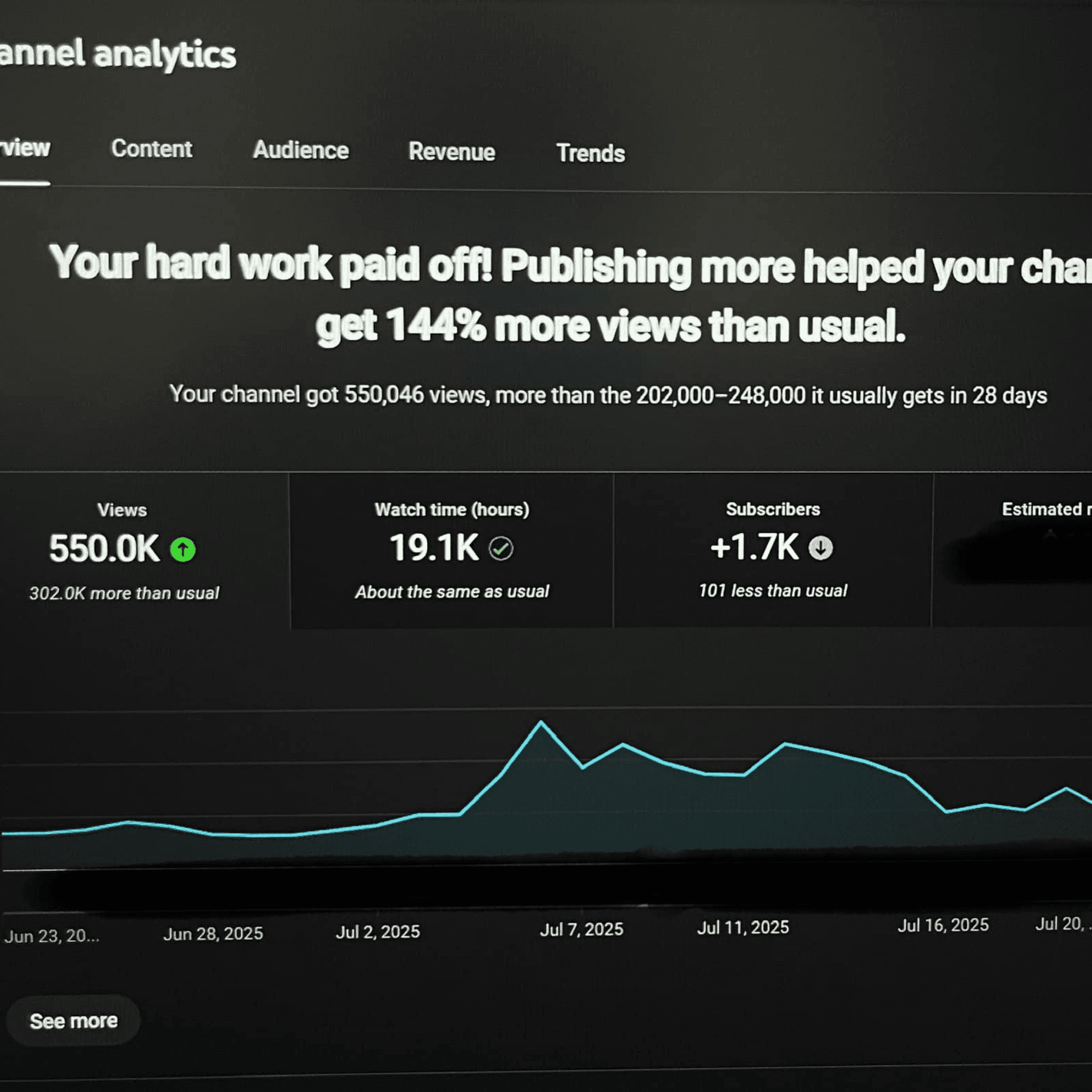Click the green up-arrow views icon
Viewport: 1092px width, 1092px height.
183,549
